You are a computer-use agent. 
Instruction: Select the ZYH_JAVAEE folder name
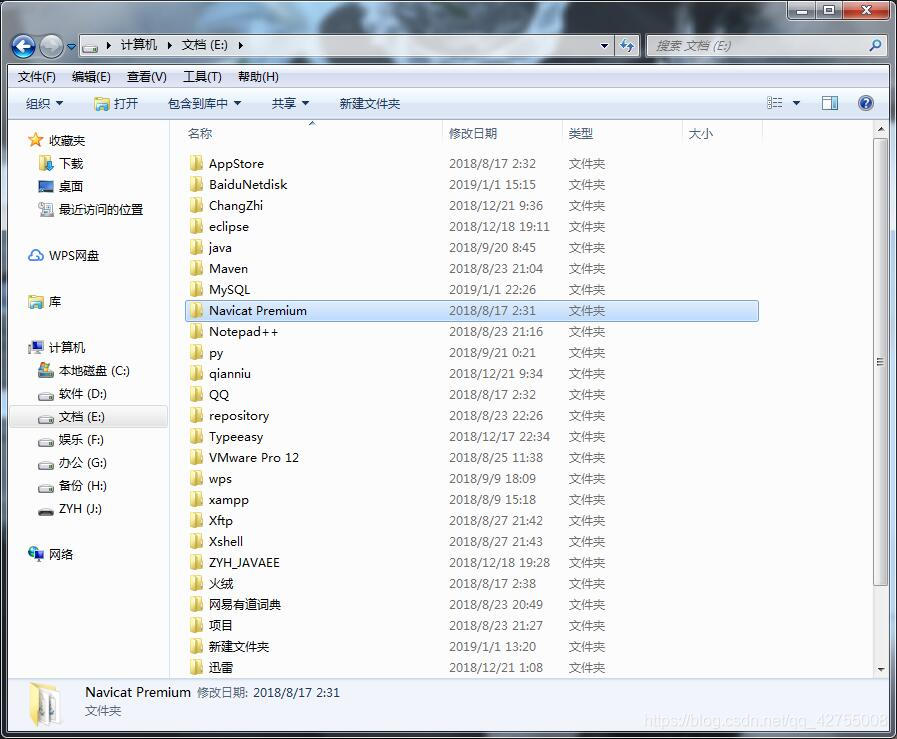tap(244, 563)
